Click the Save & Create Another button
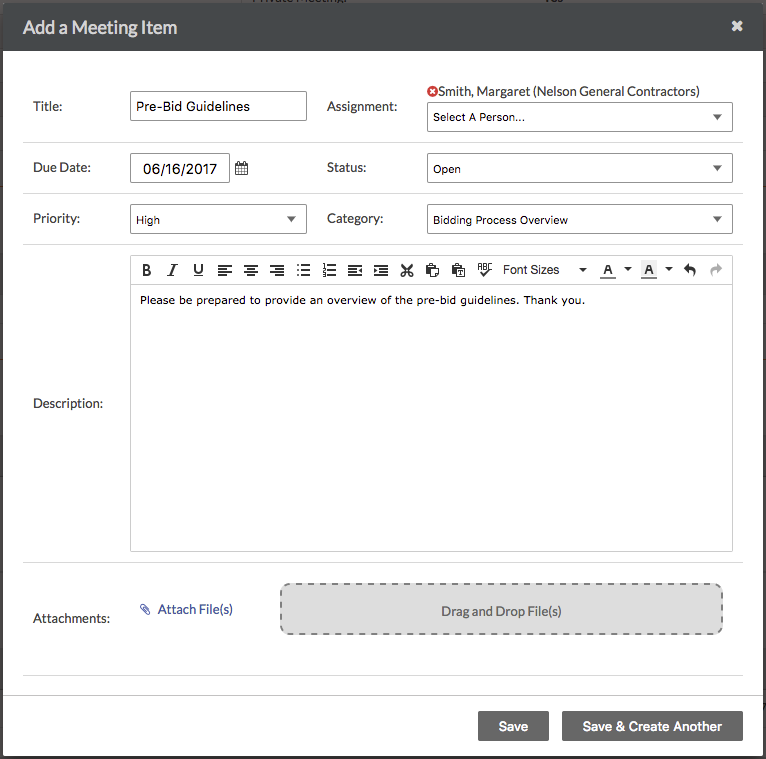 [652, 726]
